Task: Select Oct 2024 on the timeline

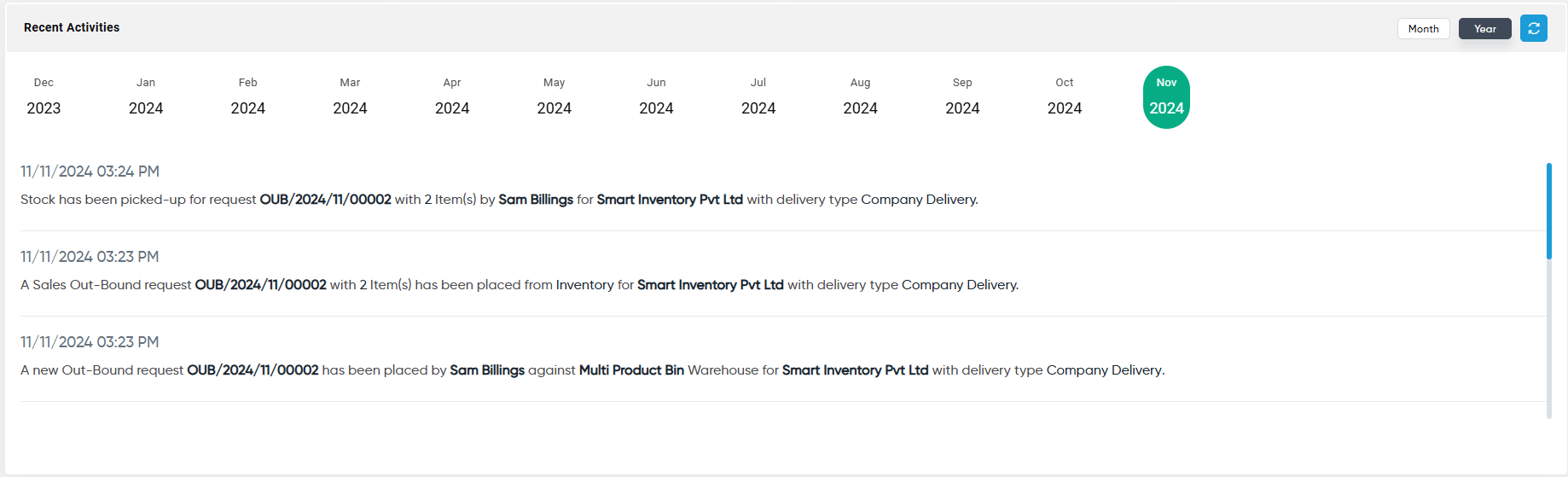Action: click(x=1065, y=96)
